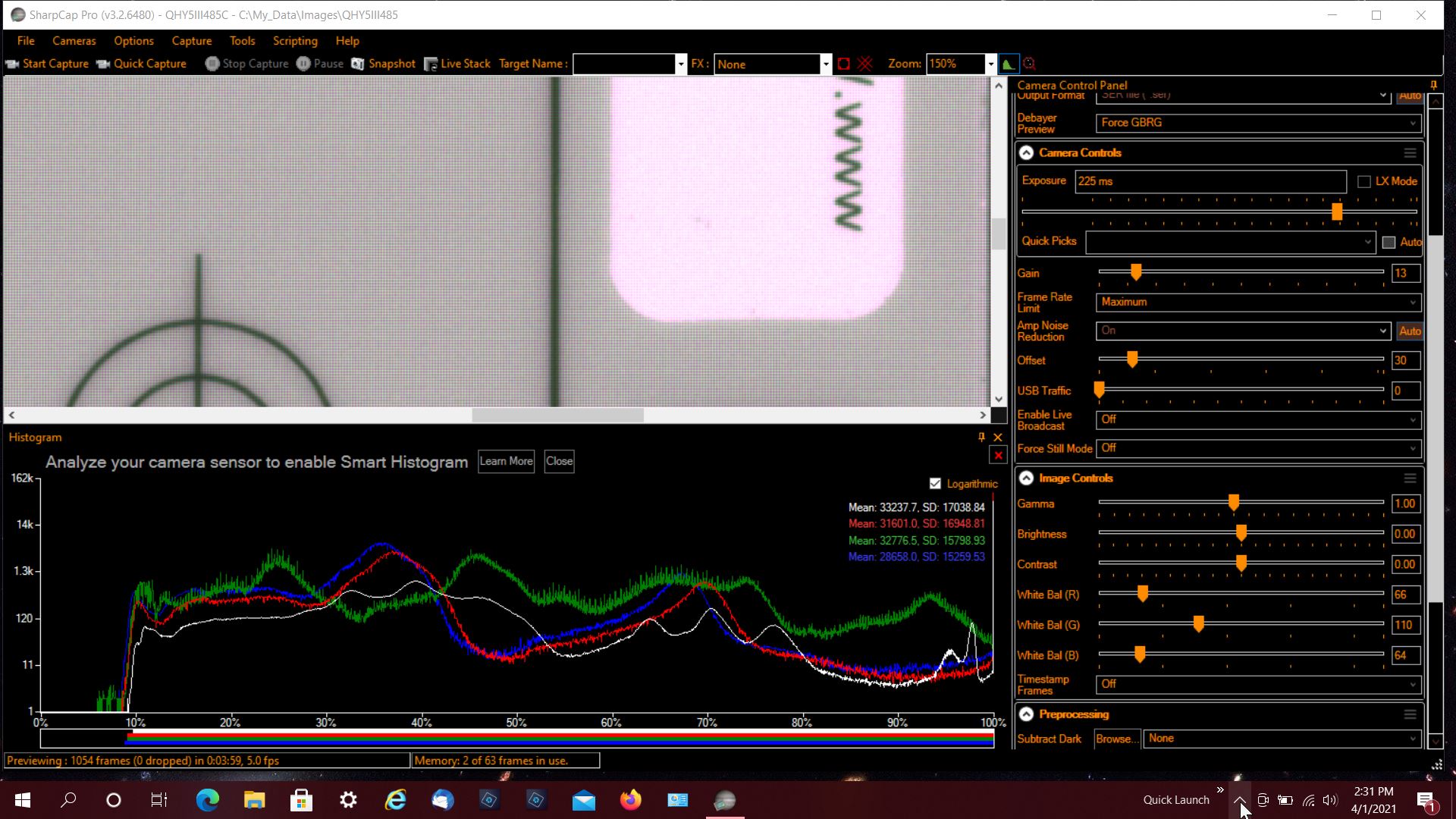Collapse the Image Controls section

1026,478
